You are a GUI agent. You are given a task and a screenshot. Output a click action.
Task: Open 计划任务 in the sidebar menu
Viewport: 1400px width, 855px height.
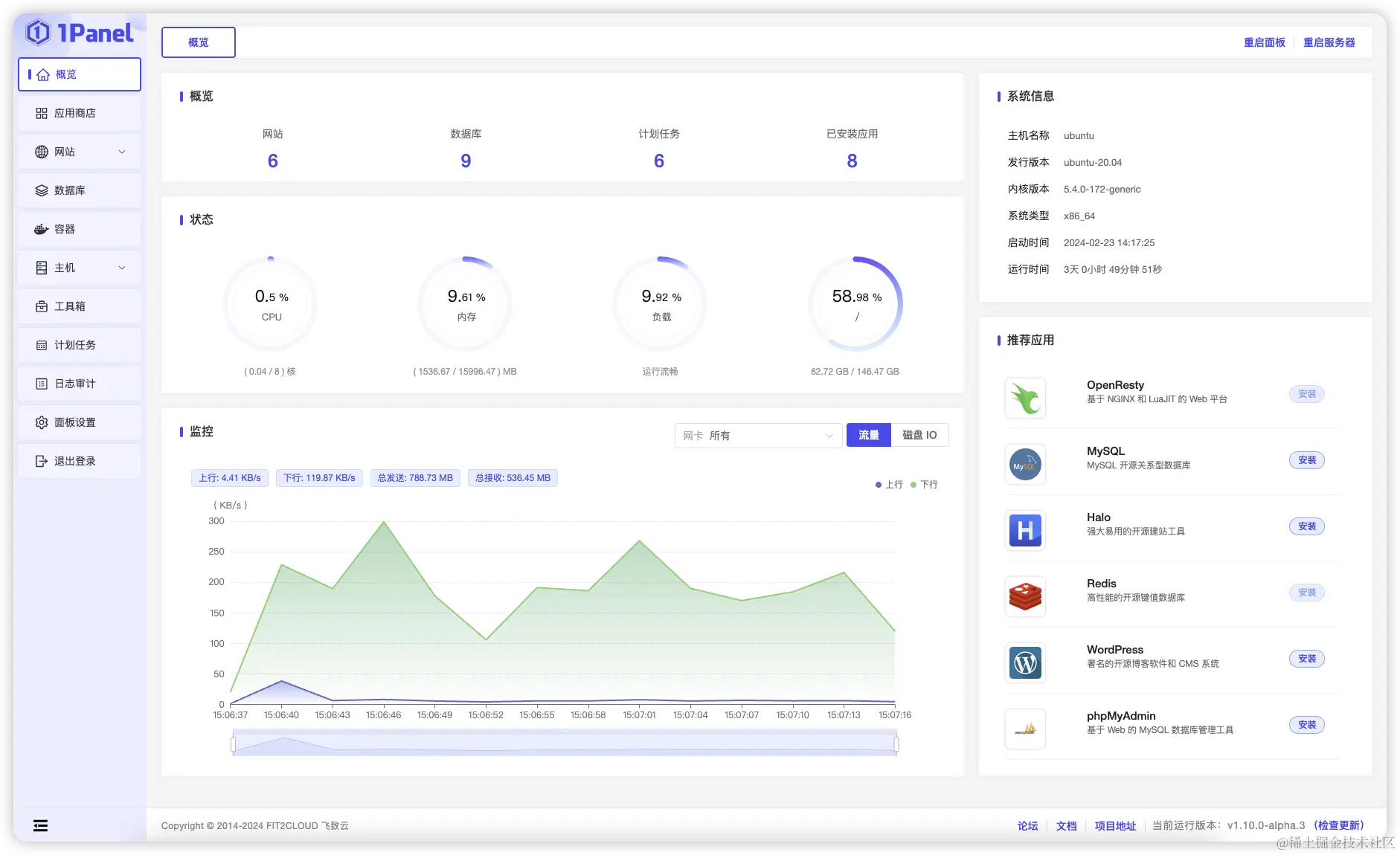click(80, 345)
